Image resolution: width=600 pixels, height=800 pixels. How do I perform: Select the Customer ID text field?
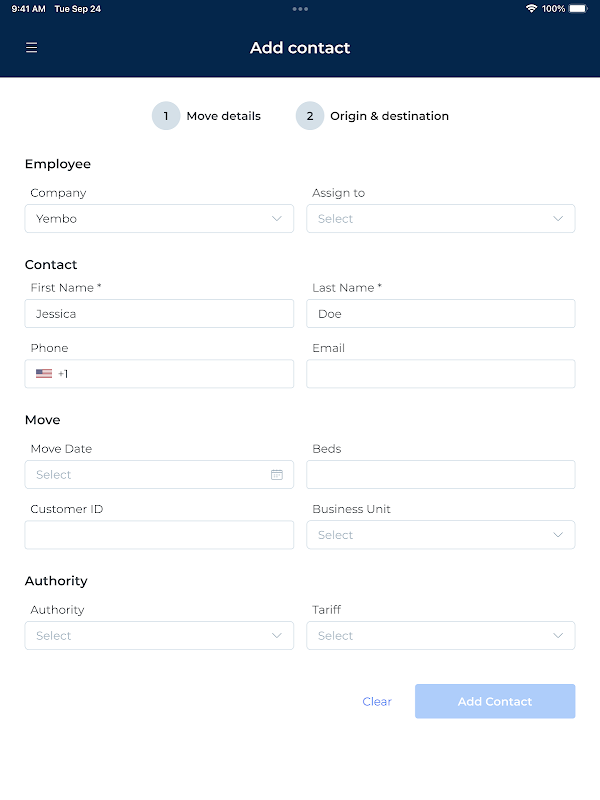(159, 535)
